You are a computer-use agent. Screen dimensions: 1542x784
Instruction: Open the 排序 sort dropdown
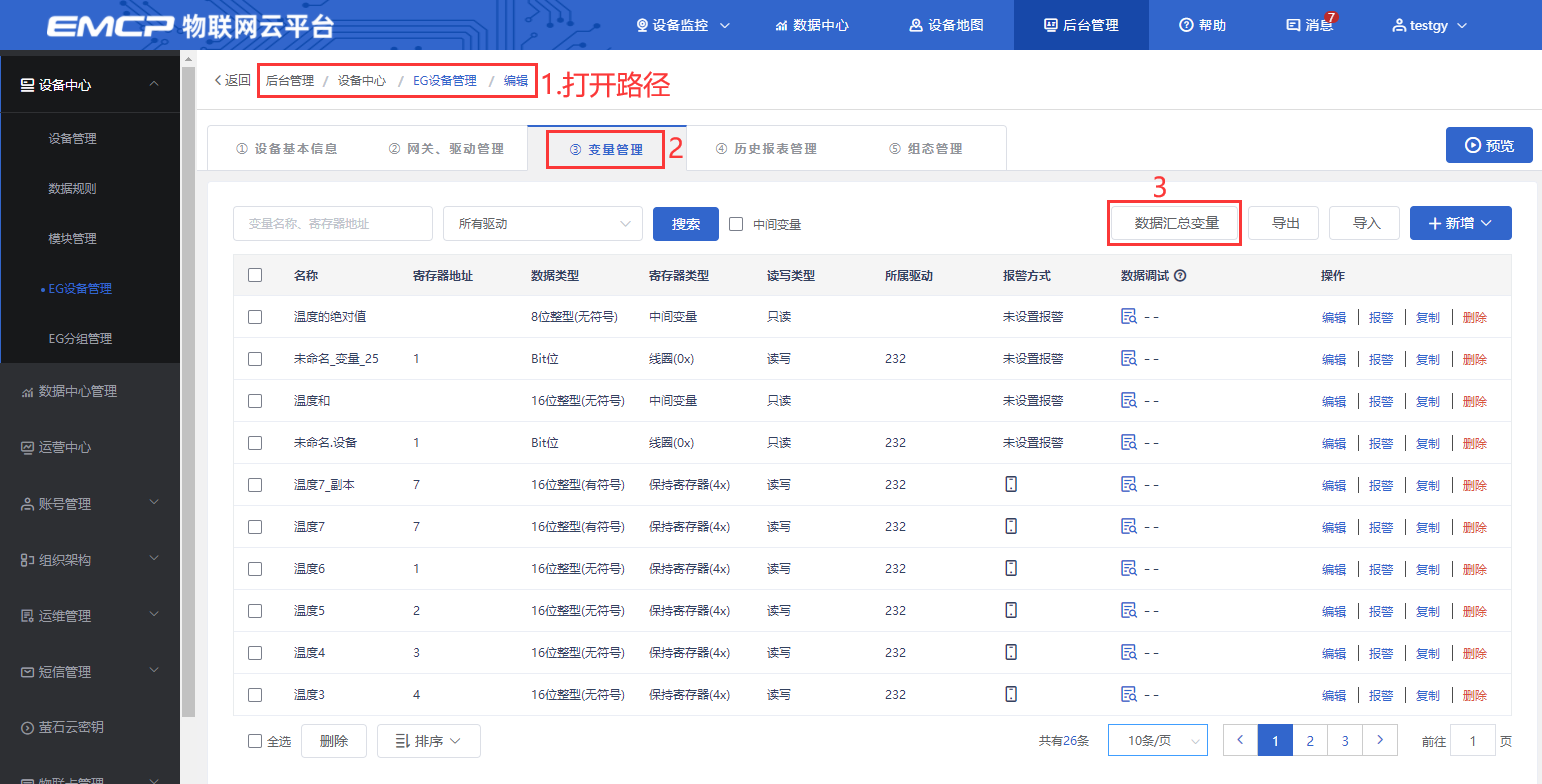click(429, 741)
